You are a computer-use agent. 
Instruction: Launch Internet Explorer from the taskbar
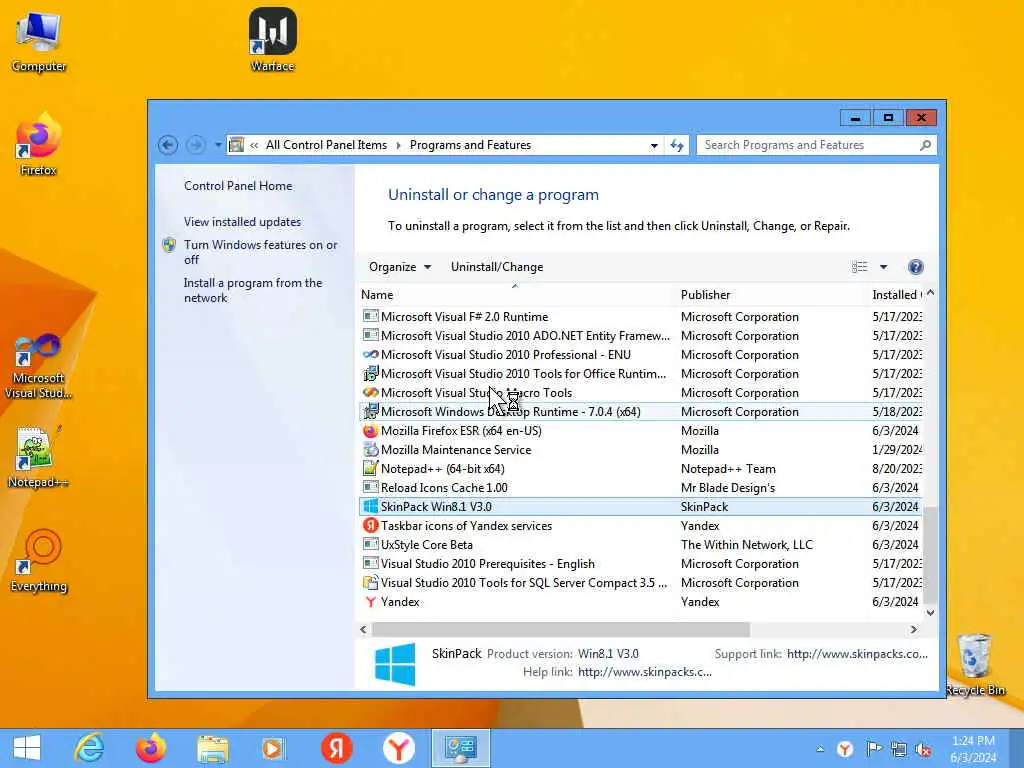[x=89, y=748]
